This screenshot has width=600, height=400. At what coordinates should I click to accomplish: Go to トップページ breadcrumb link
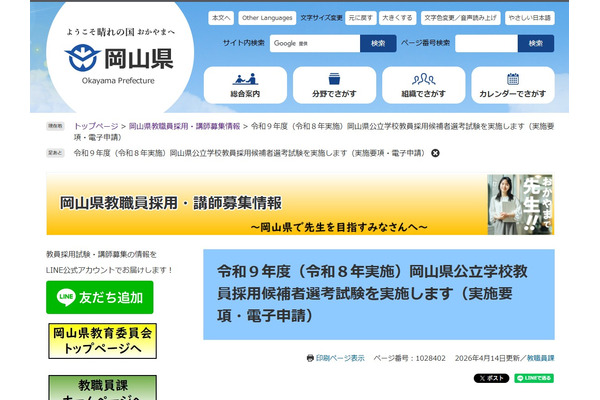[x=96, y=126]
